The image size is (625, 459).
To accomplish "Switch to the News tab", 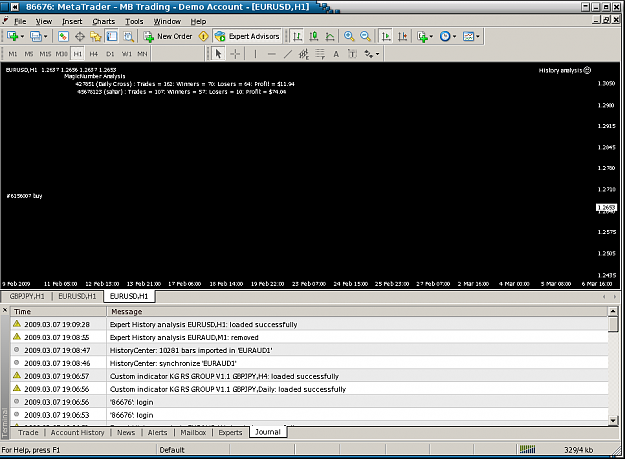I will point(126,433).
